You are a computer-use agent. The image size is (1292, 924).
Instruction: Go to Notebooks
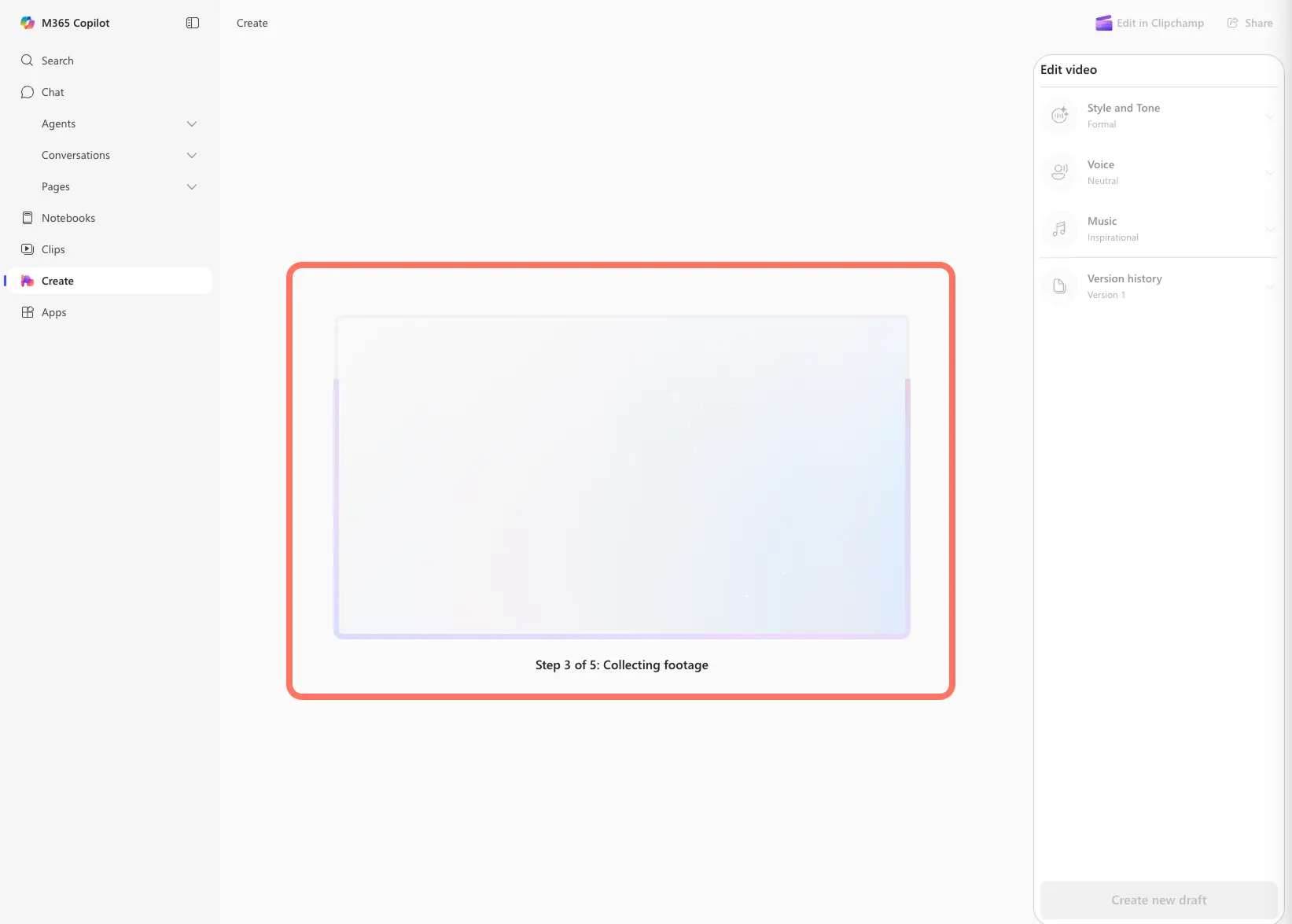coord(110,218)
